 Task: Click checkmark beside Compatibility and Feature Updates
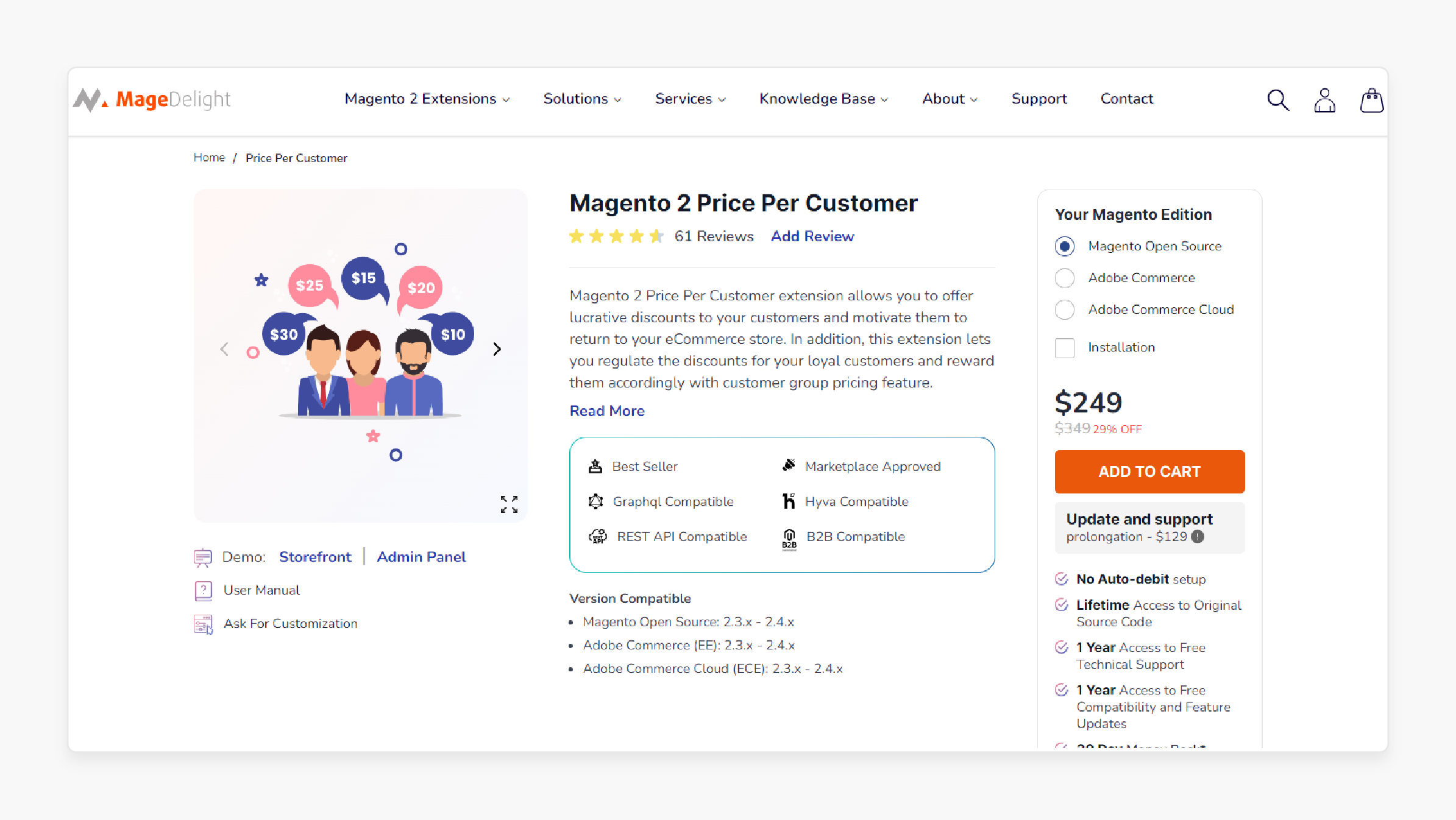coord(1062,690)
